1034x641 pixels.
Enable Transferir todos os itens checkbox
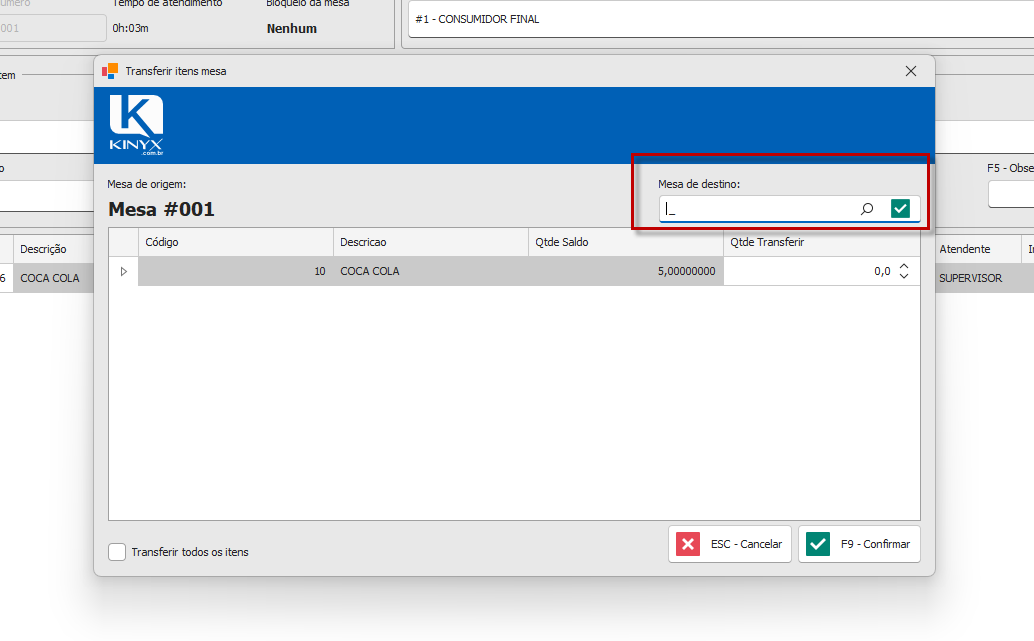pos(117,552)
